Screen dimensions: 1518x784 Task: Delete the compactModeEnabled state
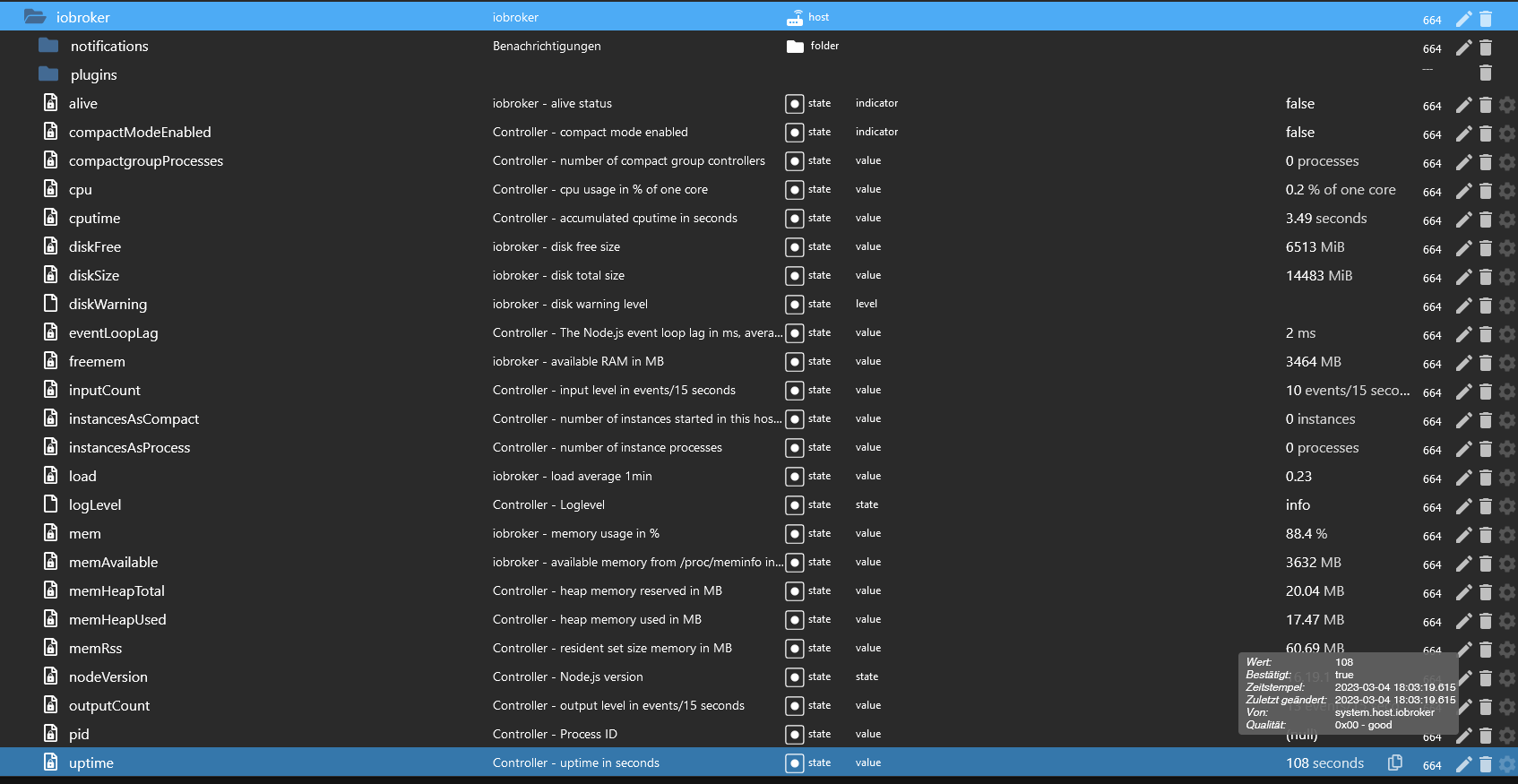coord(1486,134)
